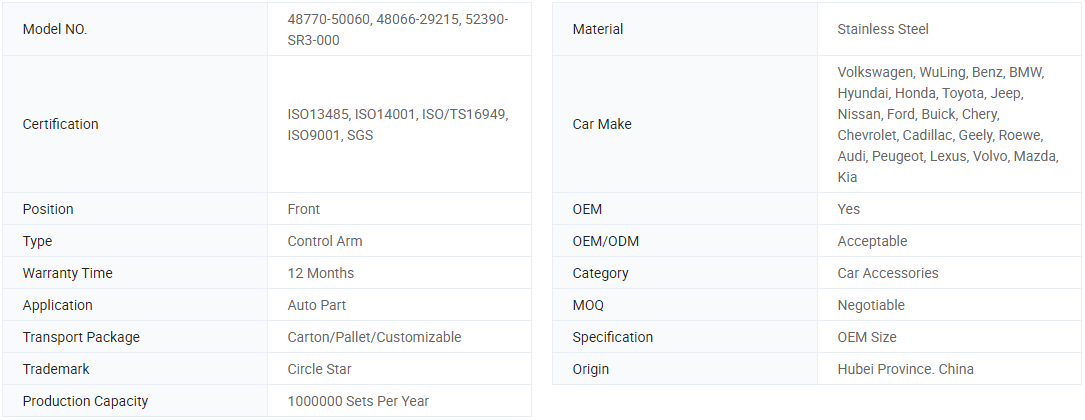Click the Carton/Pallet/Customizable package value
Image resolution: width=1085 pixels, height=420 pixels.
(x=374, y=337)
